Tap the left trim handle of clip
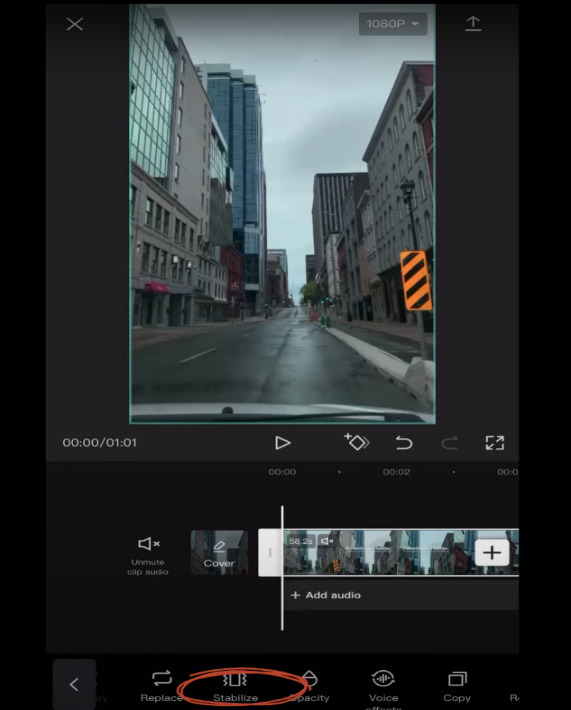 click(x=270, y=552)
